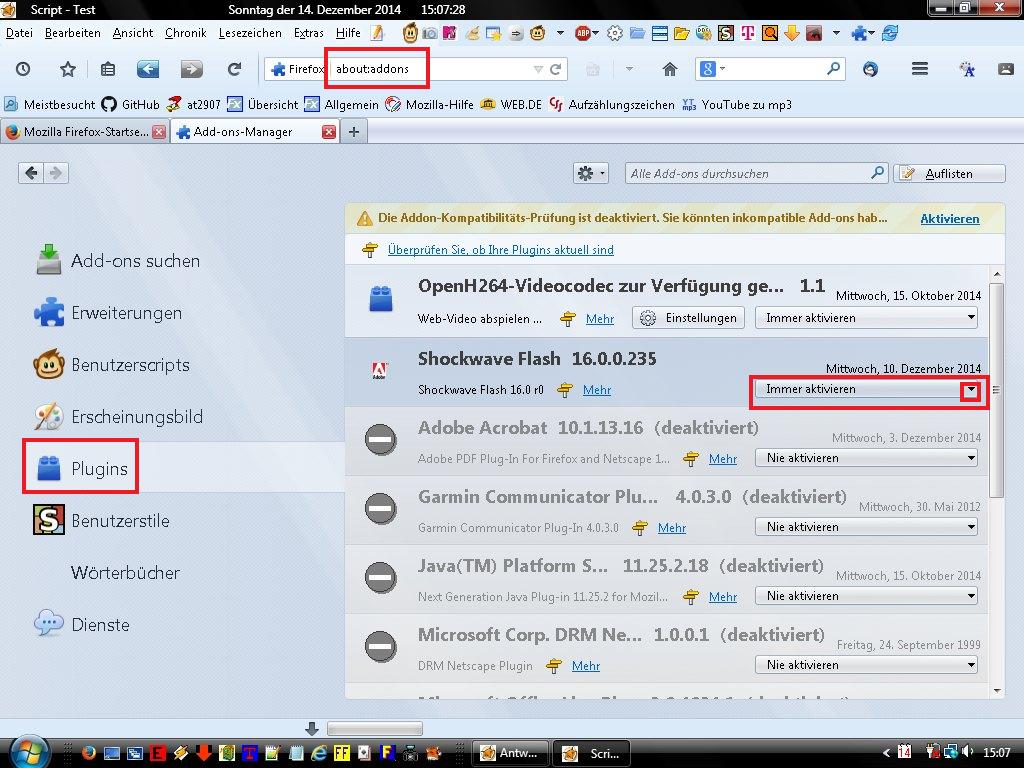
Task: Select the Add-ons-Manager tab
Action: coord(255,132)
